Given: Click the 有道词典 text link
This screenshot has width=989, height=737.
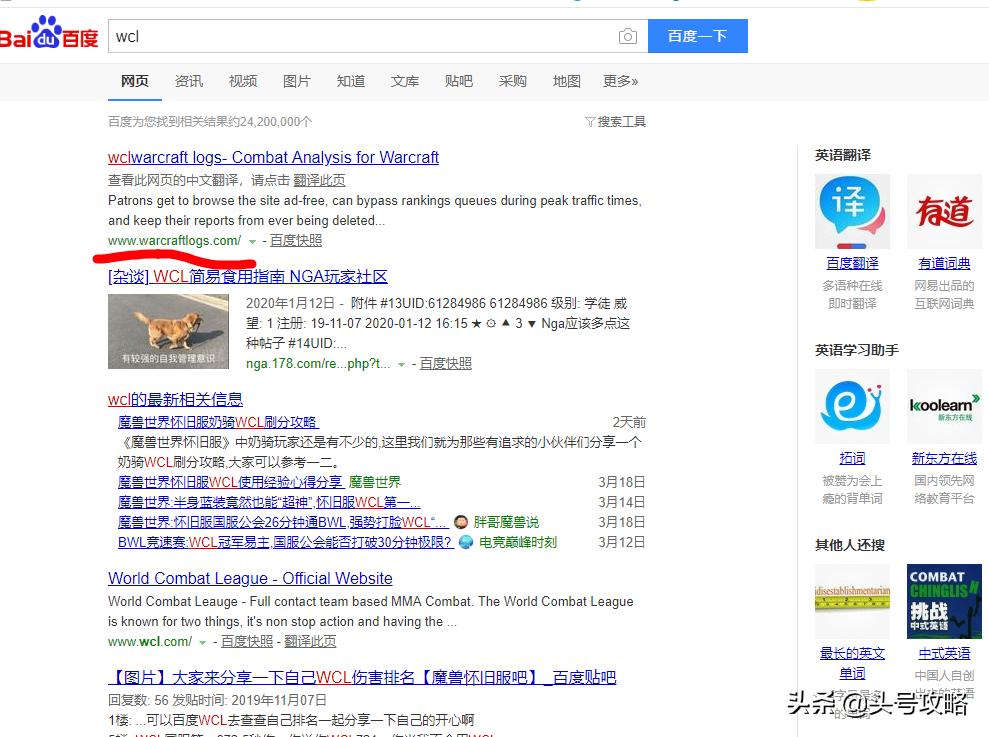Looking at the screenshot, I should click(x=944, y=264).
